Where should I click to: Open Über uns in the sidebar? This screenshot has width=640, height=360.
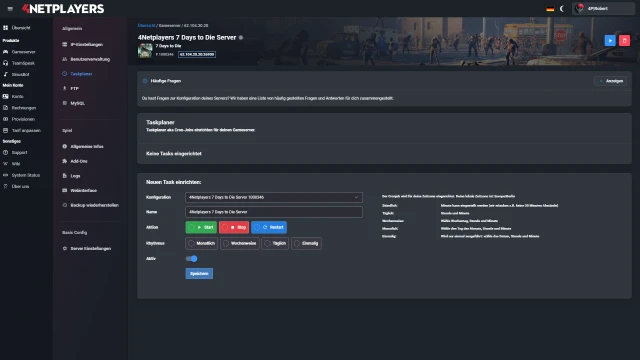click(x=16, y=186)
